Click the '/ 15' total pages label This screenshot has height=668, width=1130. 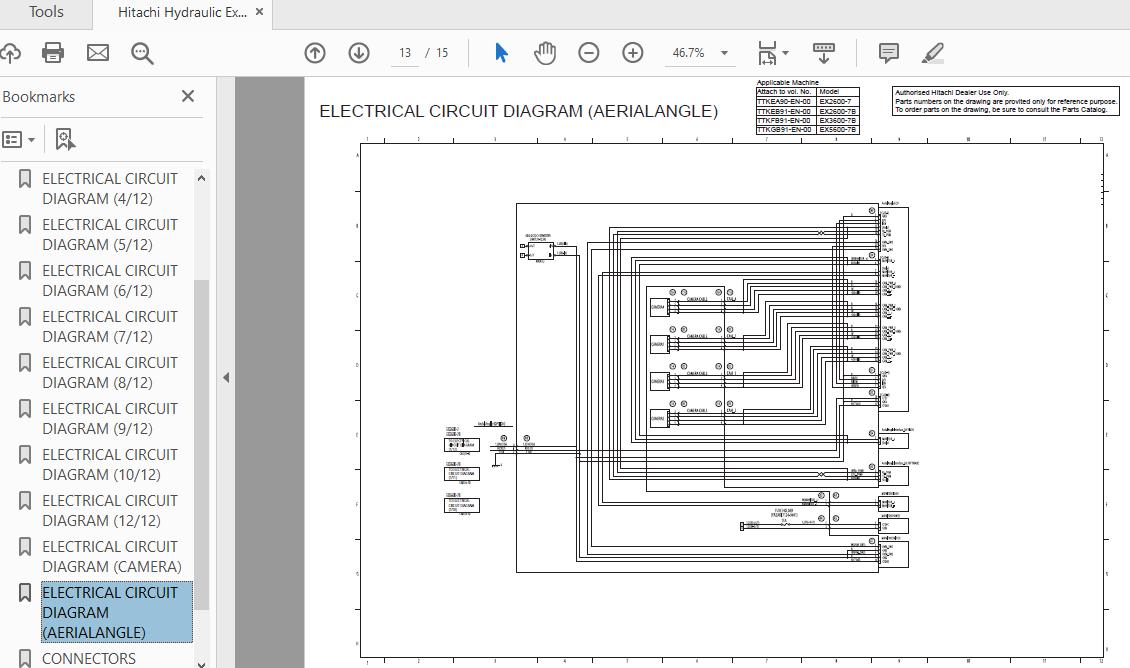(x=437, y=53)
